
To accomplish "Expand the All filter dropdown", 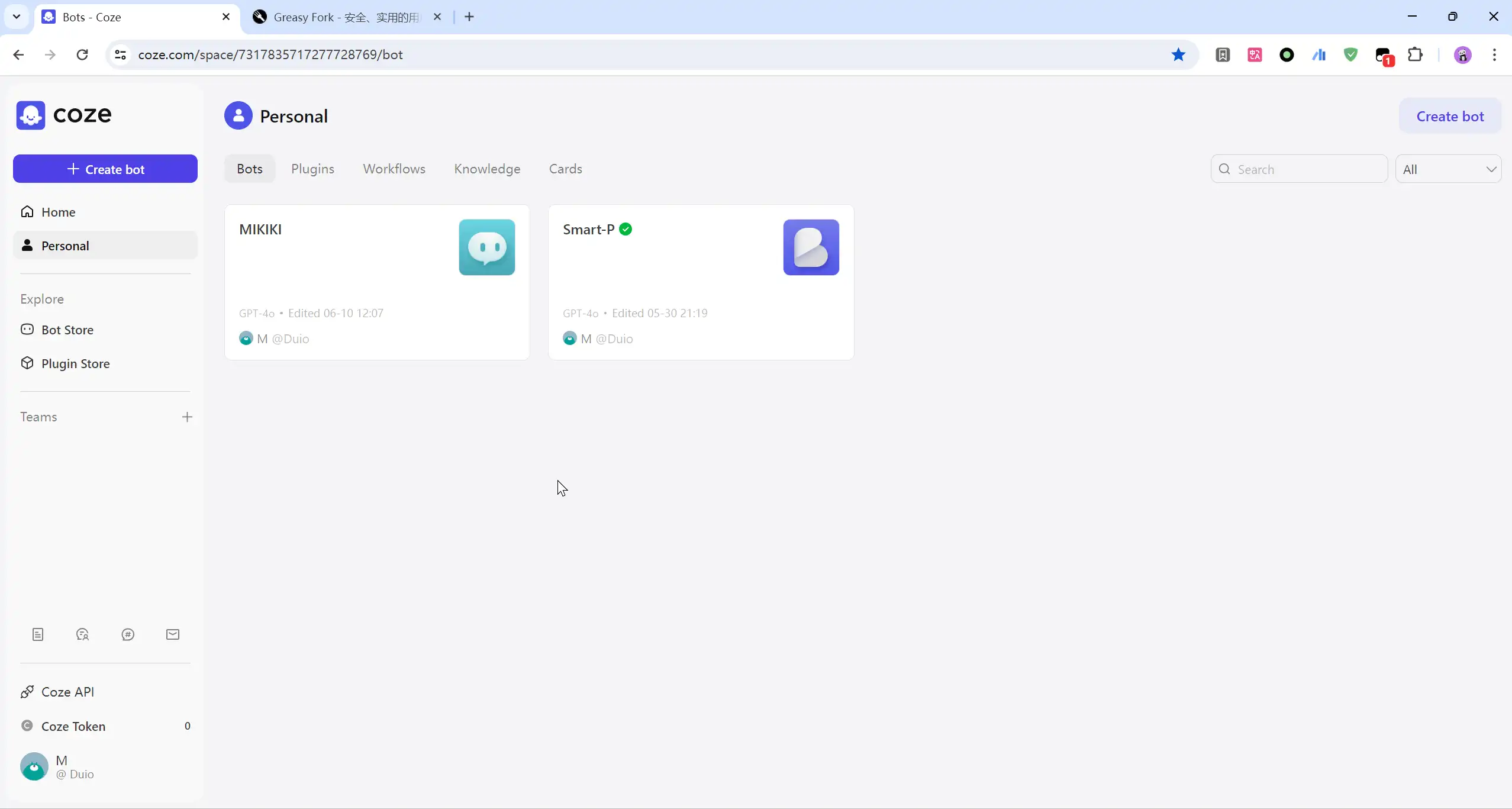I will 1447,169.
